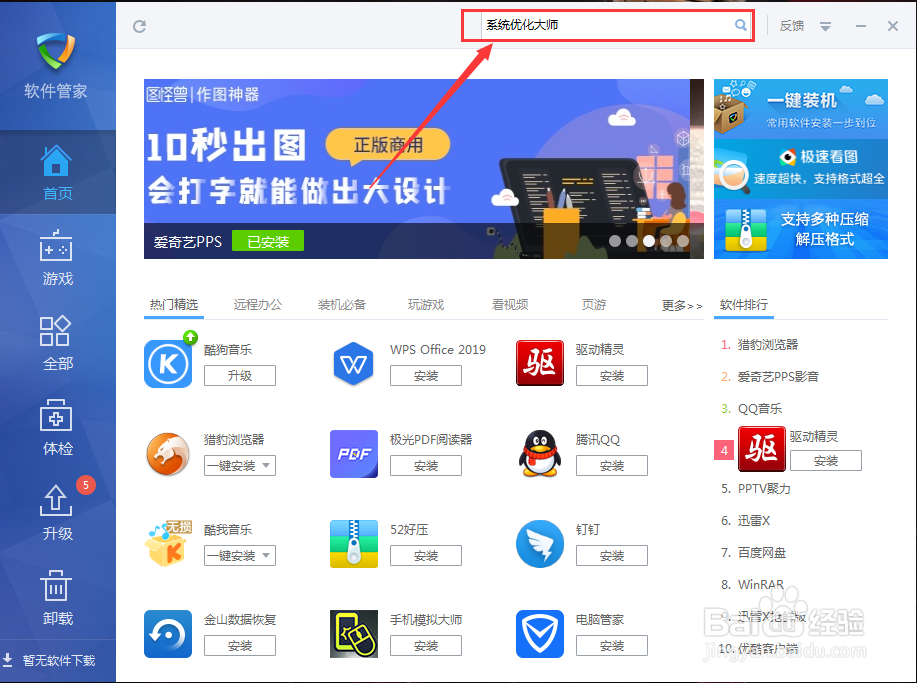Click the refresh icon in top bar

139,26
